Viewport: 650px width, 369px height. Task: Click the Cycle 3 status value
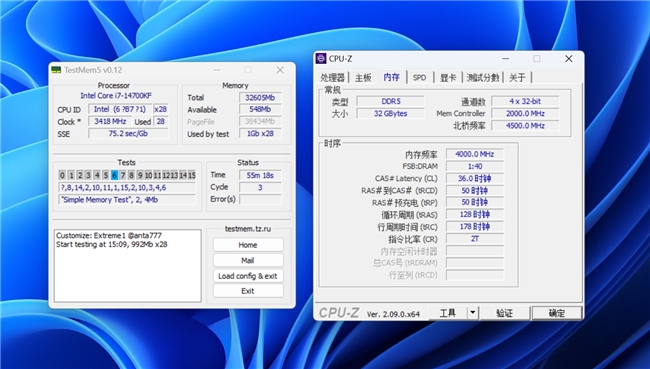tap(260, 187)
